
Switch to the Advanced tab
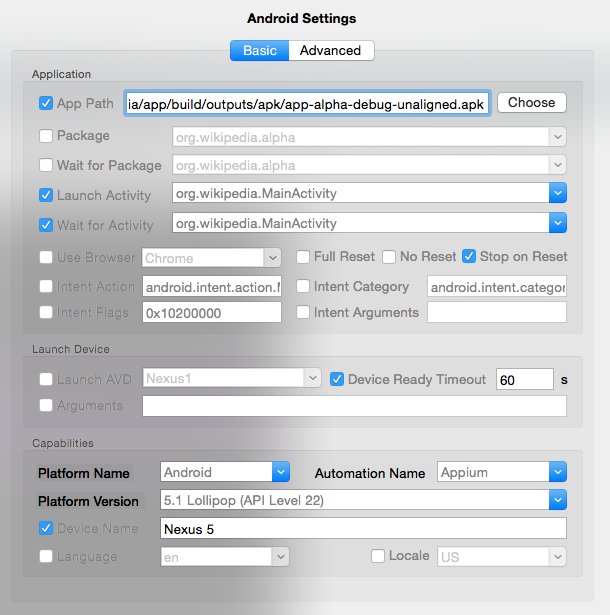[330, 51]
